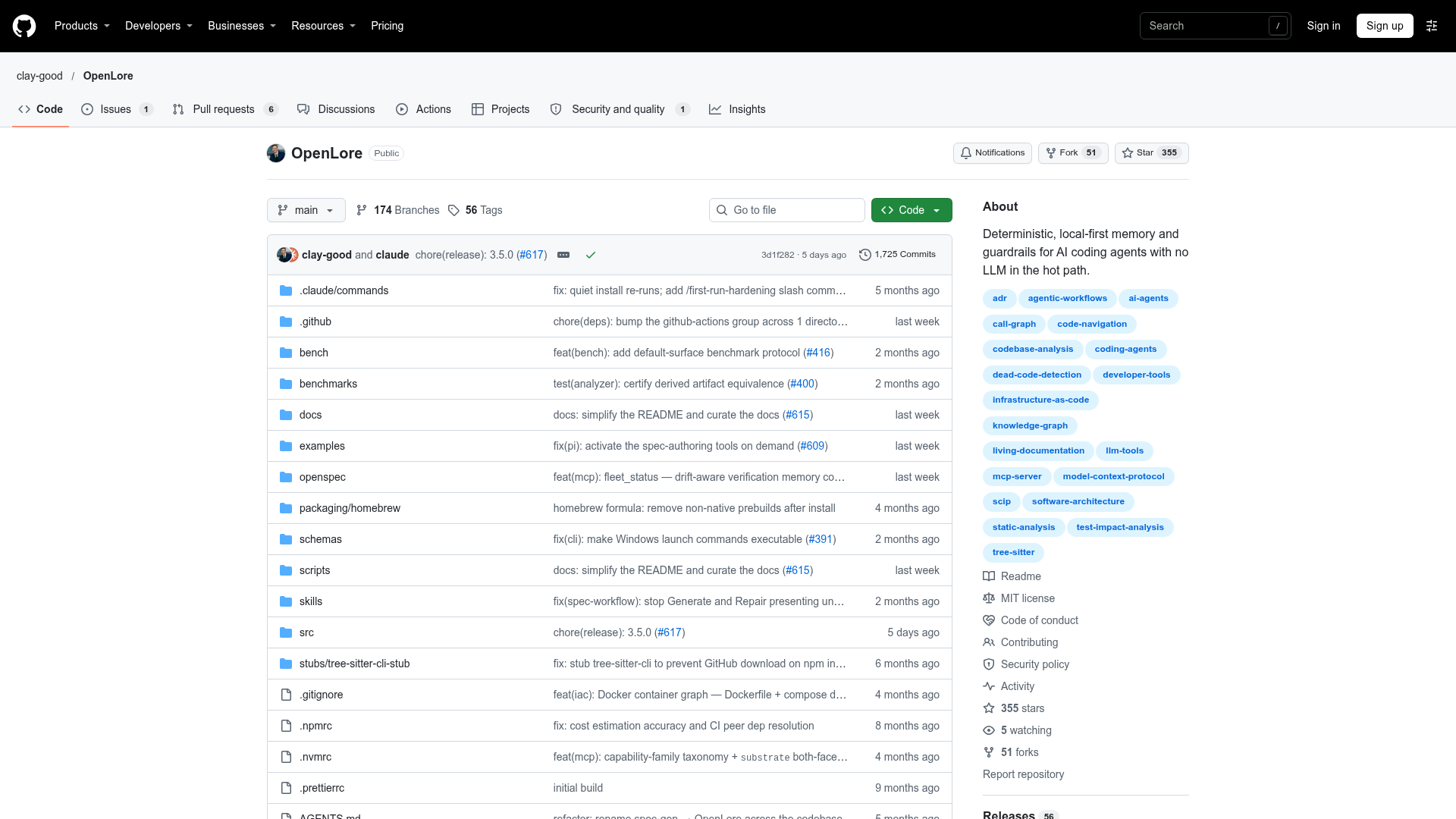Focus the Go to file input
This screenshot has height=819, width=1456.
pos(786,210)
